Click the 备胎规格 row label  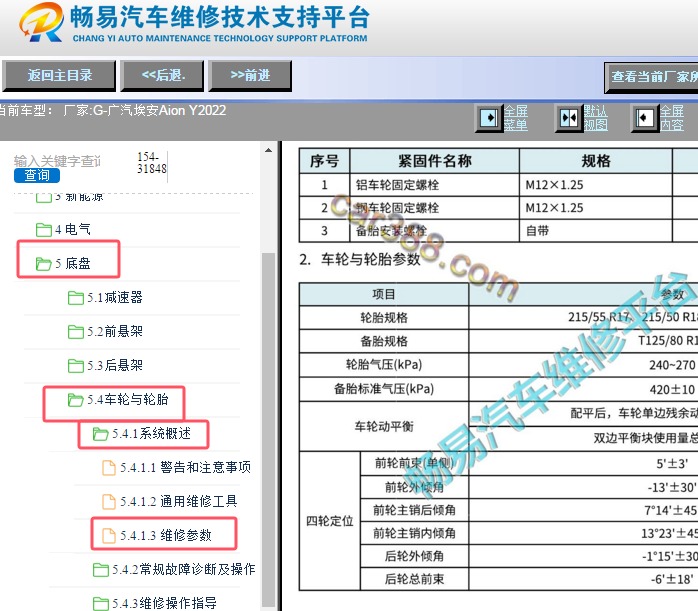tap(384, 341)
